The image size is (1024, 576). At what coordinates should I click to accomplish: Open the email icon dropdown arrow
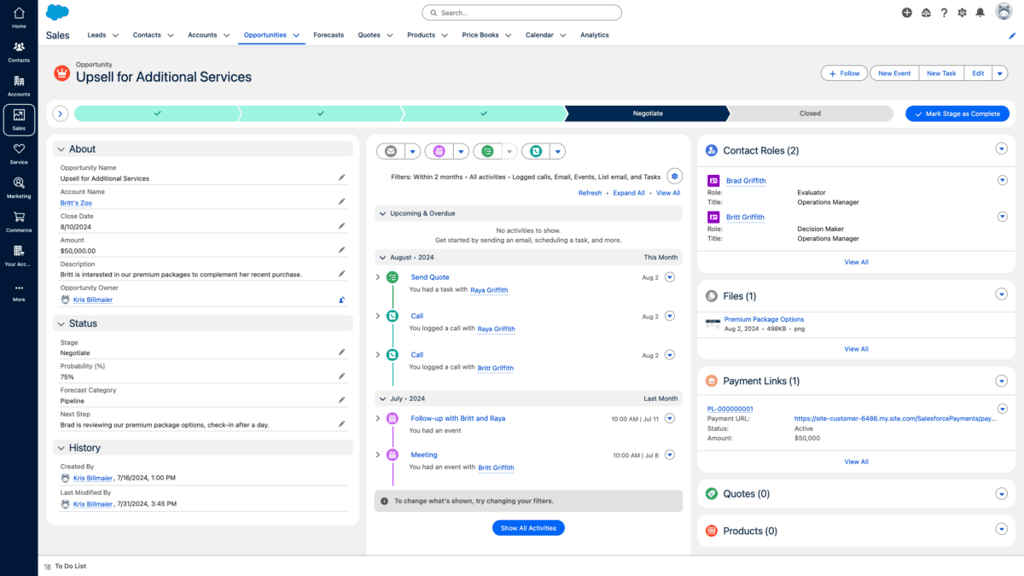tap(412, 152)
